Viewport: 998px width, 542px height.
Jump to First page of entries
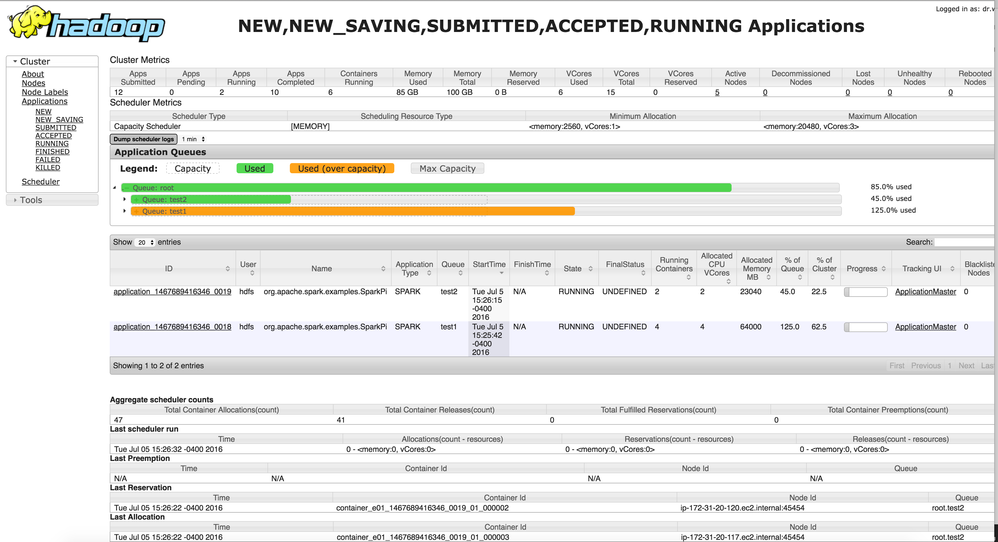tap(897, 366)
